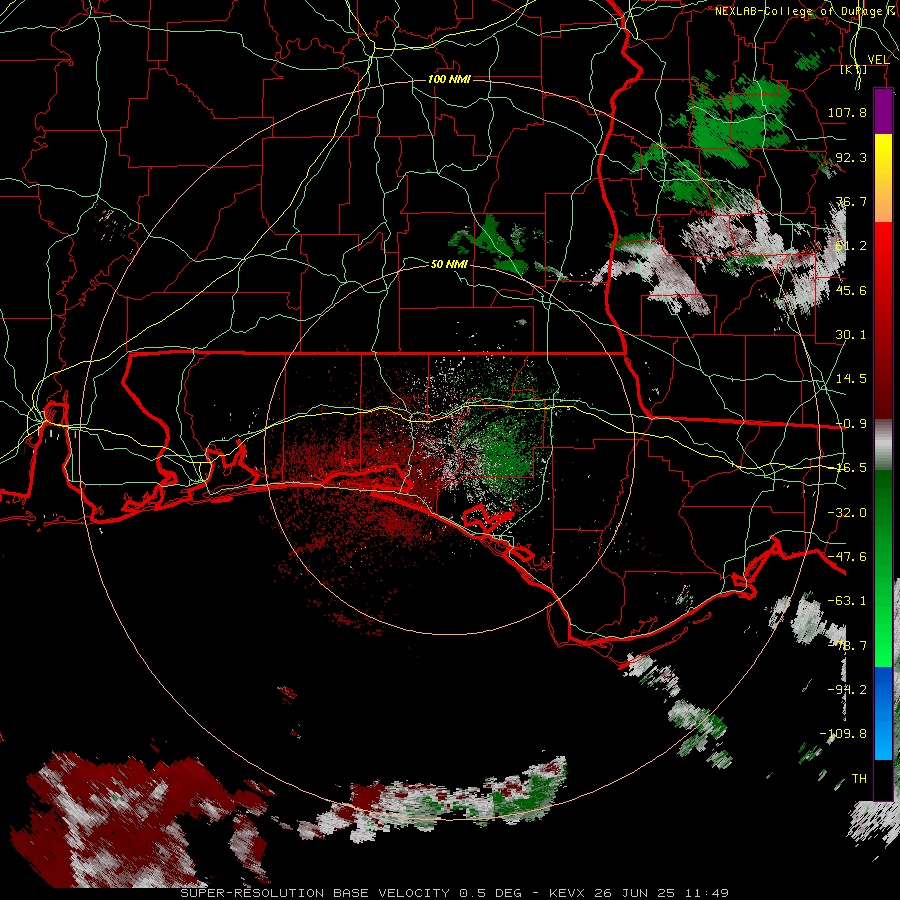900x900 pixels.
Task: Select the -47.6 value on velocity scale
Action: [847, 557]
